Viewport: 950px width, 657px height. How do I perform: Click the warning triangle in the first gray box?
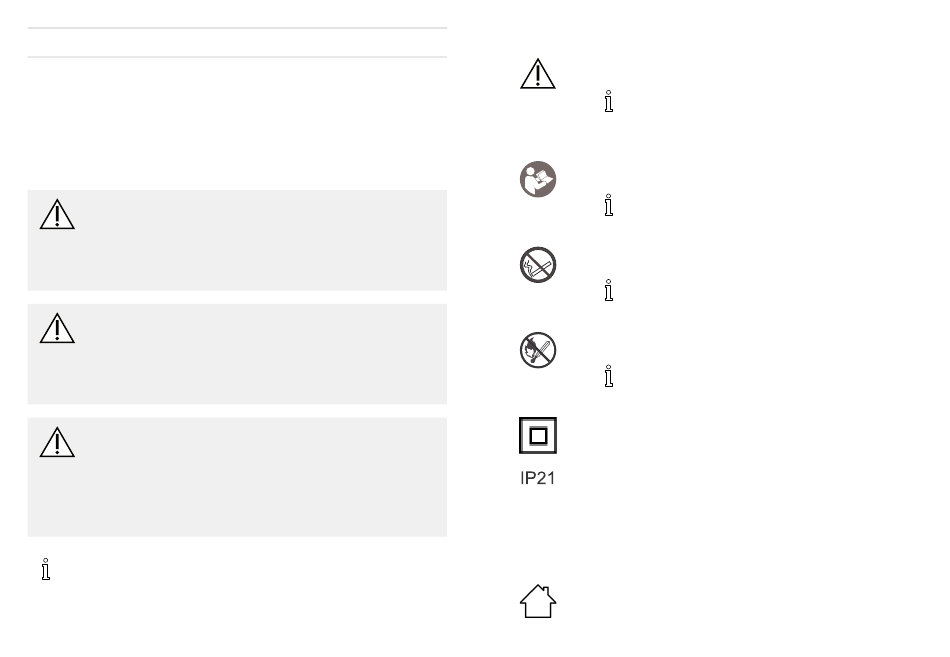pos(57,215)
